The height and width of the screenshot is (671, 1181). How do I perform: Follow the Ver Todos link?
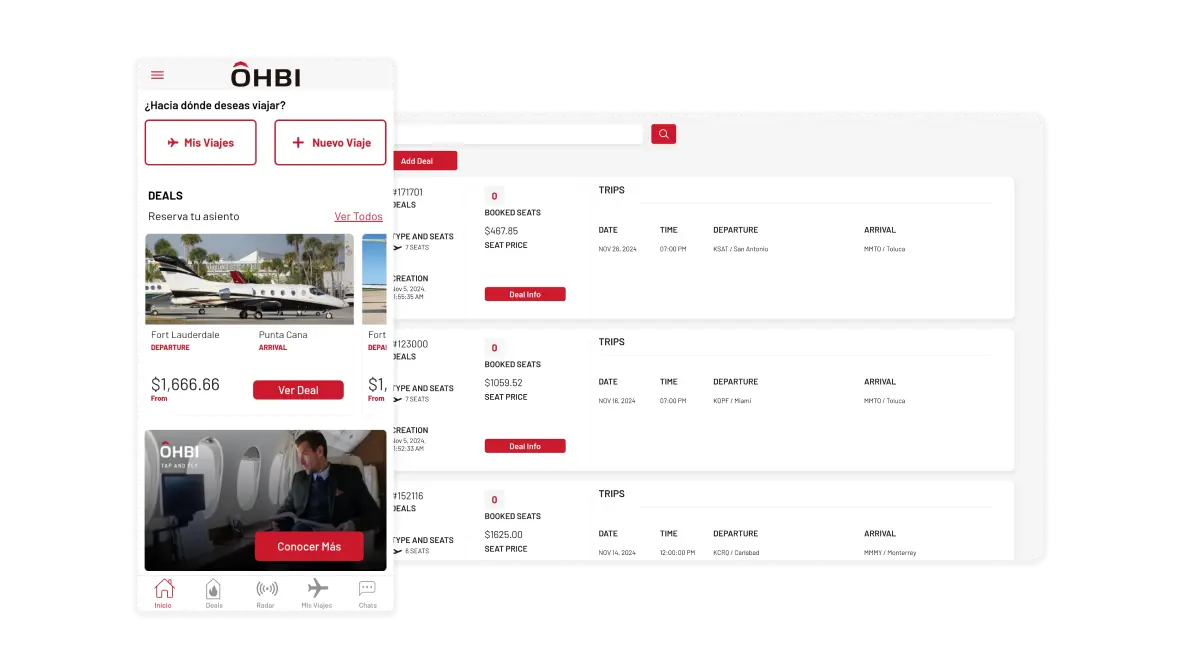coord(358,216)
